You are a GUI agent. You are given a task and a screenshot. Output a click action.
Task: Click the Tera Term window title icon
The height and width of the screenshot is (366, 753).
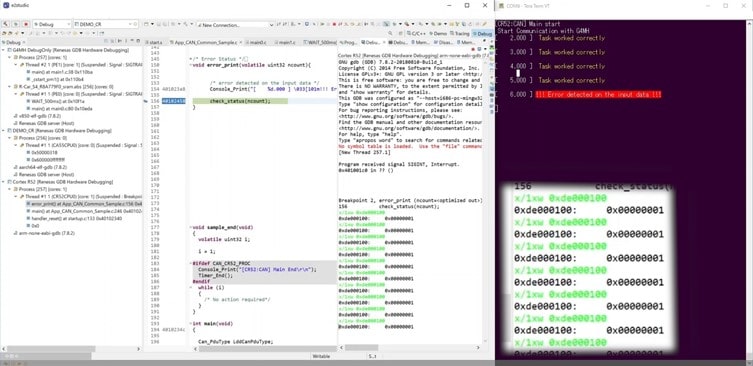pos(501,6)
